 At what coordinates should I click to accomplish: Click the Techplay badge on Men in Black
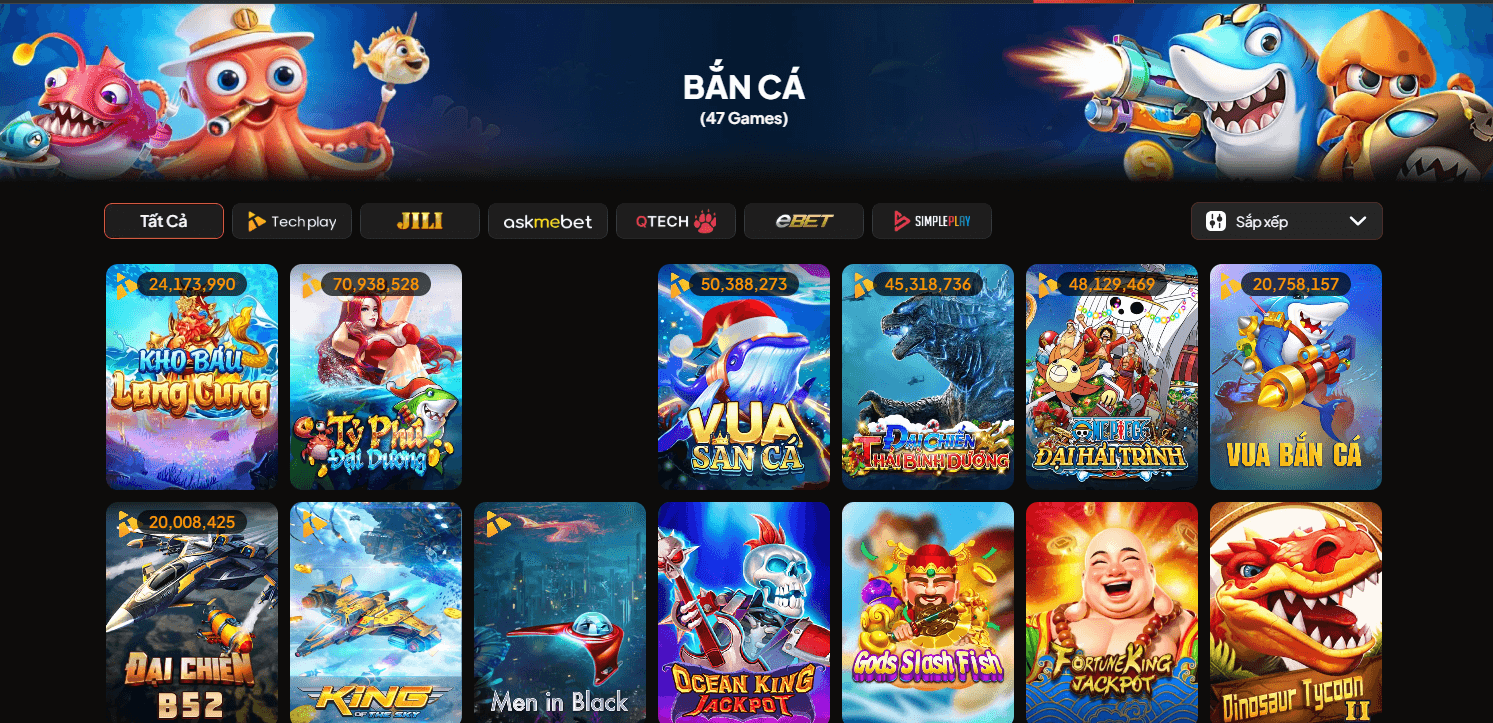click(x=495, y=522)
